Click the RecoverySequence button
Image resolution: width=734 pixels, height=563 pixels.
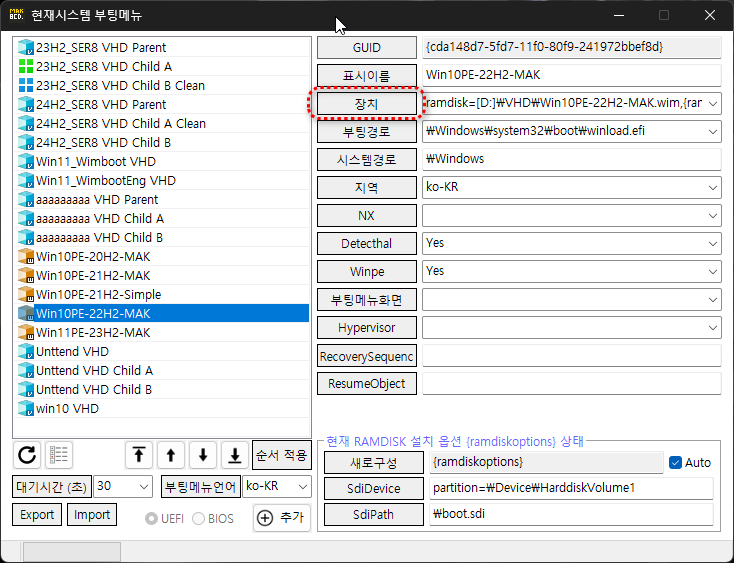(367, 356)
